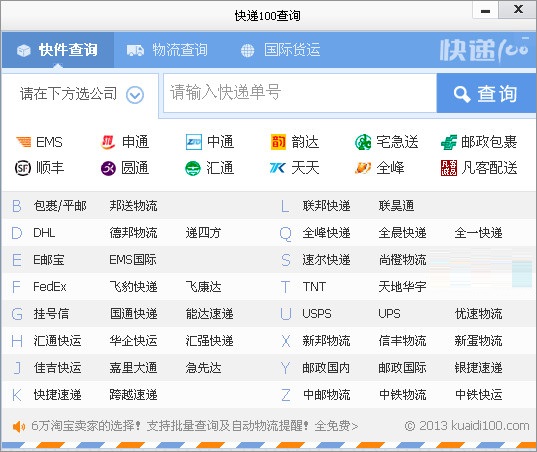Click the 全峰 orange logo icon
The height and width of the screenshot is (452, 537).
tap(363, 168)
